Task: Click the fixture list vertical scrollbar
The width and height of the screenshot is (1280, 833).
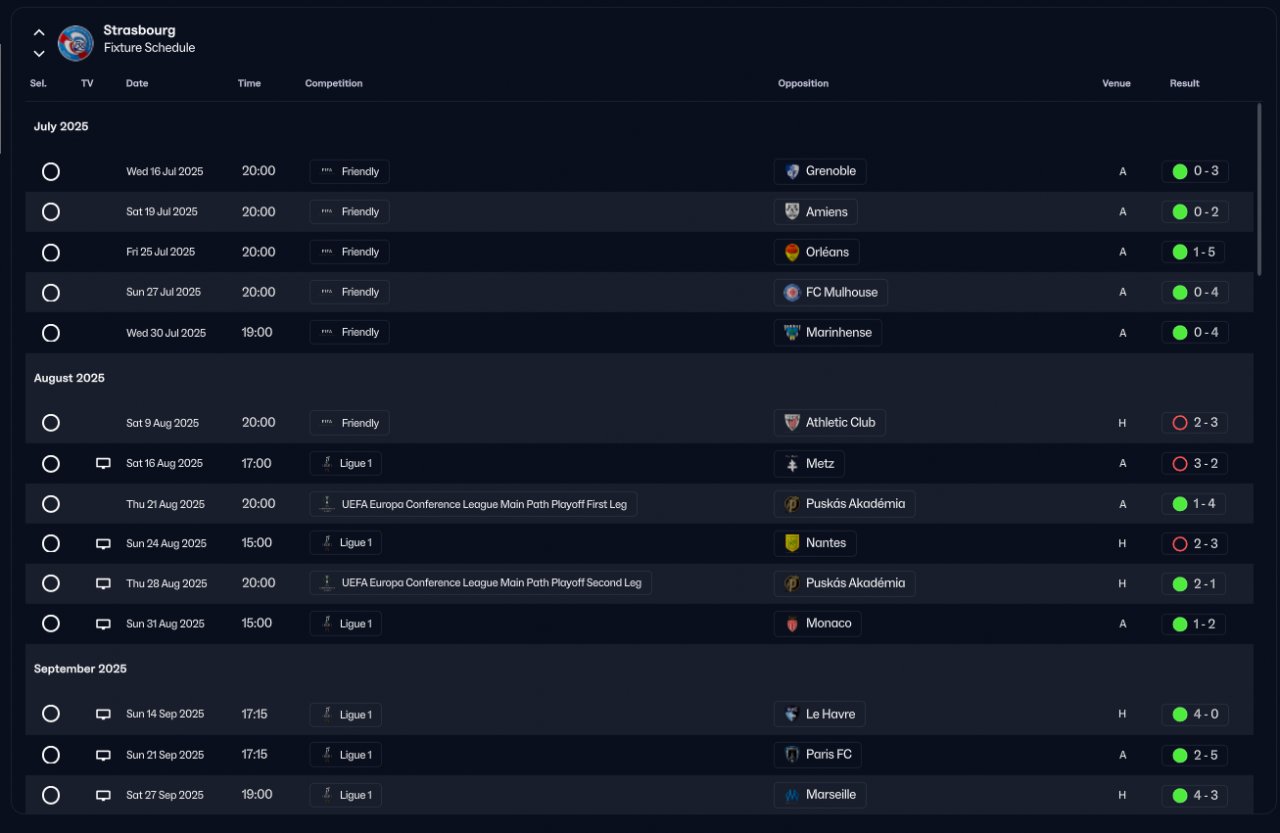Action: (1259, 189)
